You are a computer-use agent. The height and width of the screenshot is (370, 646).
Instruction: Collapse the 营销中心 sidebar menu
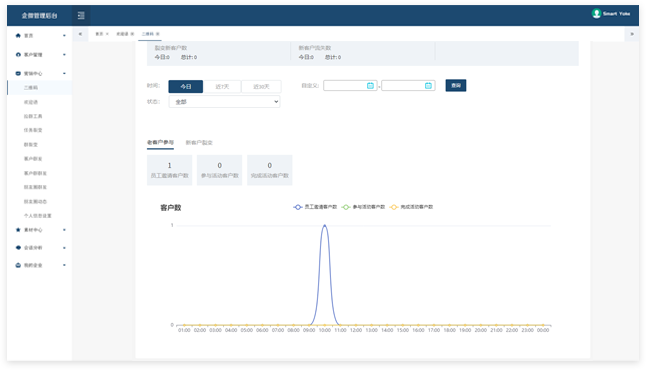pyautogui.click(x=64, y=73)
